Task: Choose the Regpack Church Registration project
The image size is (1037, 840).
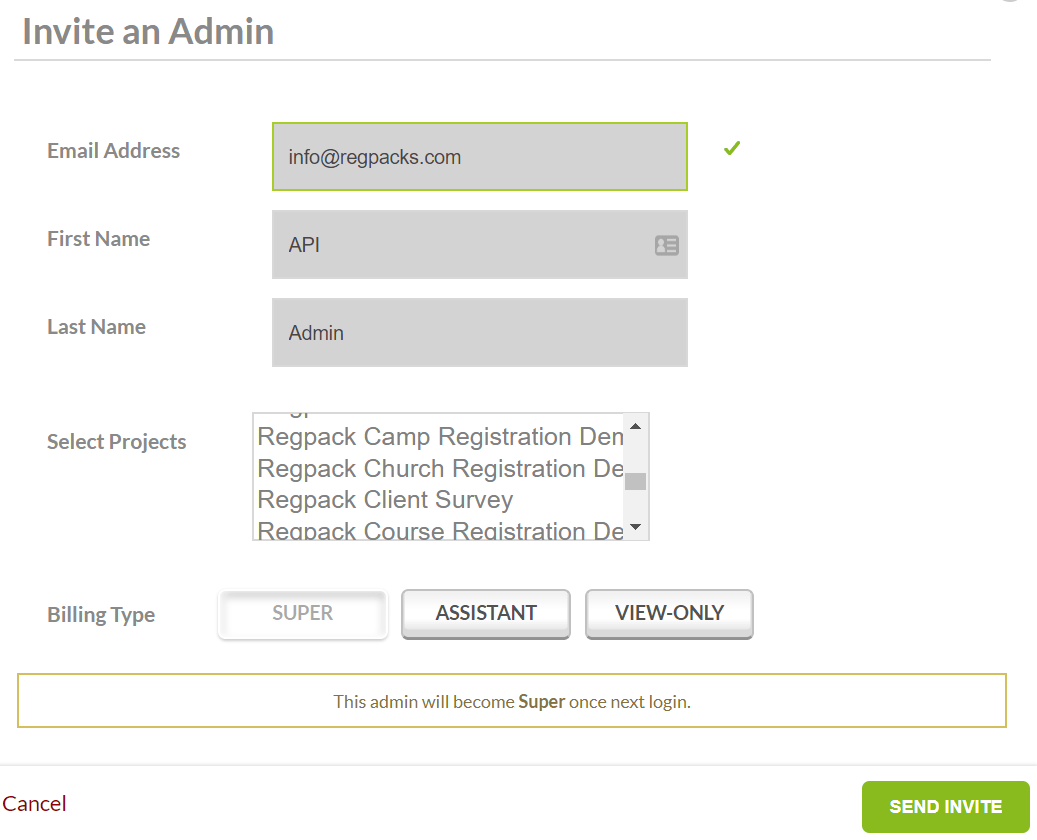Action: (440, 469)
